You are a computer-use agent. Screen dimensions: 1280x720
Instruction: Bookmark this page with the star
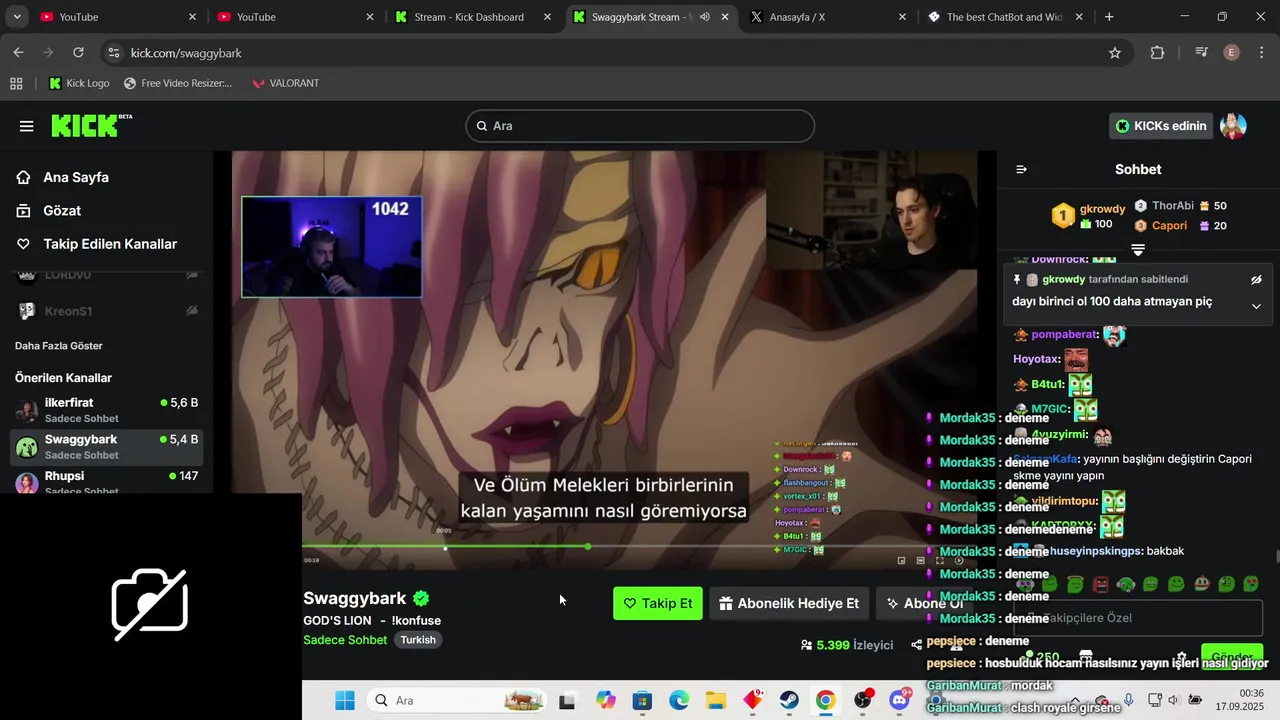(x=1115, y=53)
